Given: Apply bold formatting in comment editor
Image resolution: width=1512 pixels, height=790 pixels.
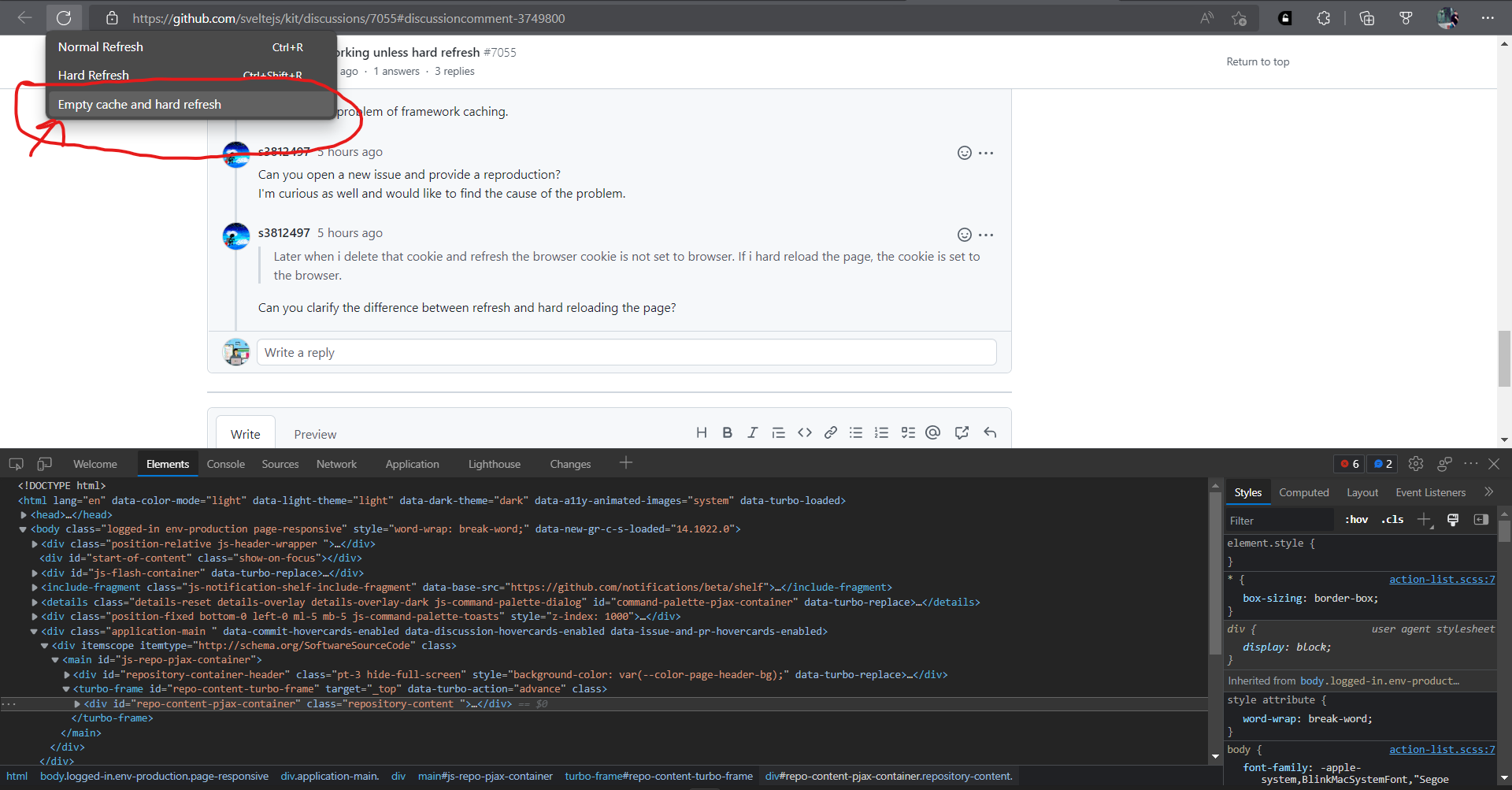Looking at the screenshot, I should (x=728, y=432).
